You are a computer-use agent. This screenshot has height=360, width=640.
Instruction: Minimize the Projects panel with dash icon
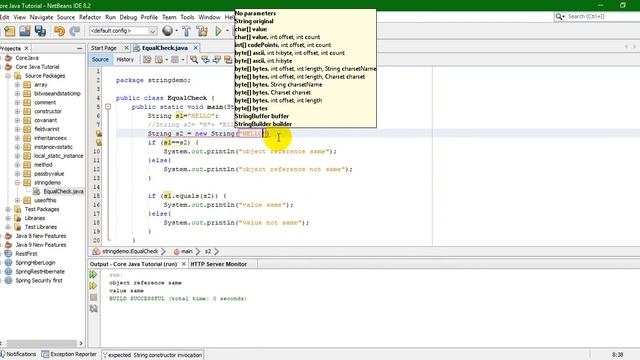pyautogui.click(x=80, y=48)
